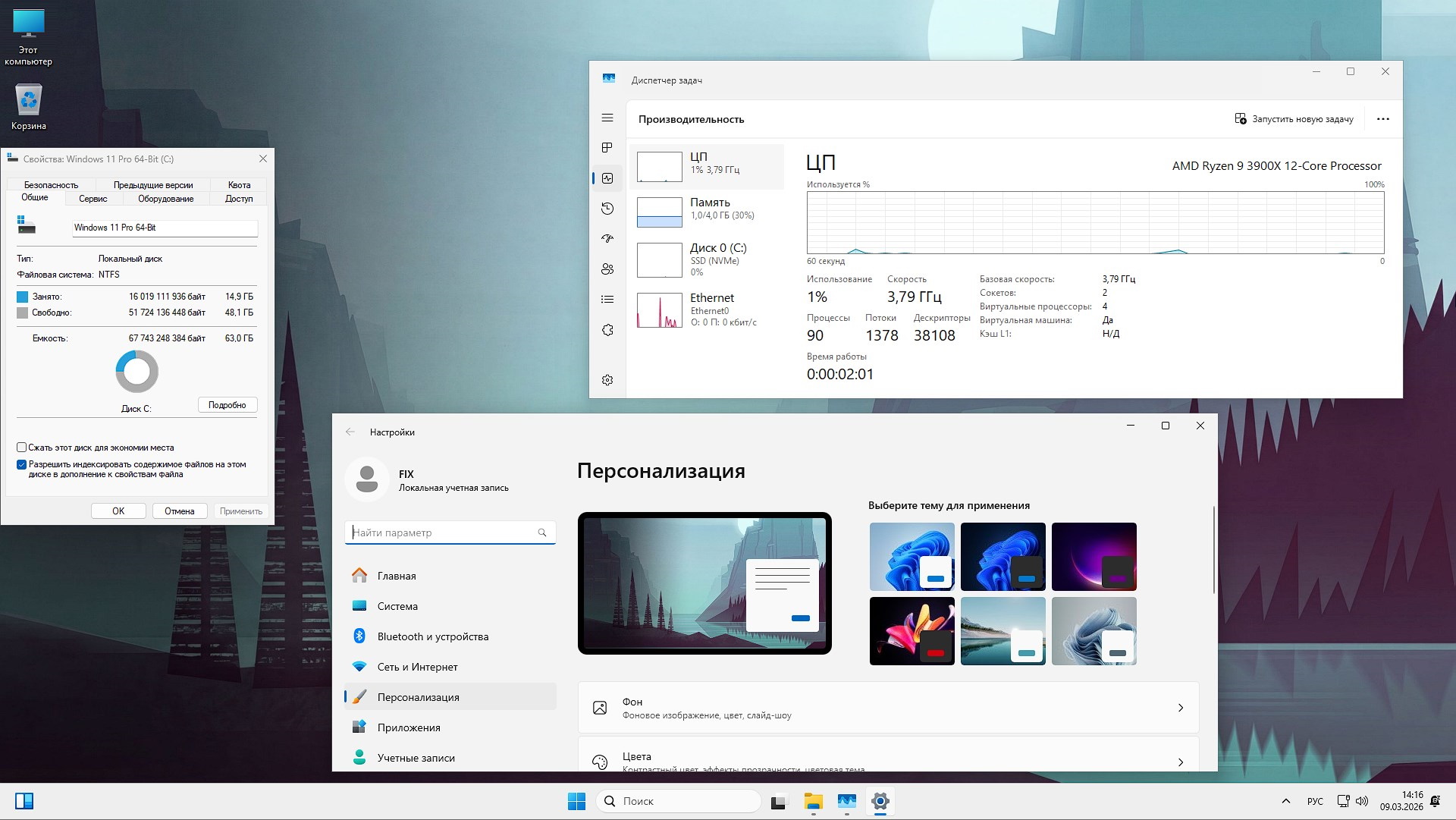Open Details view in Task Manager sidebar

click(x=607, y=299)
